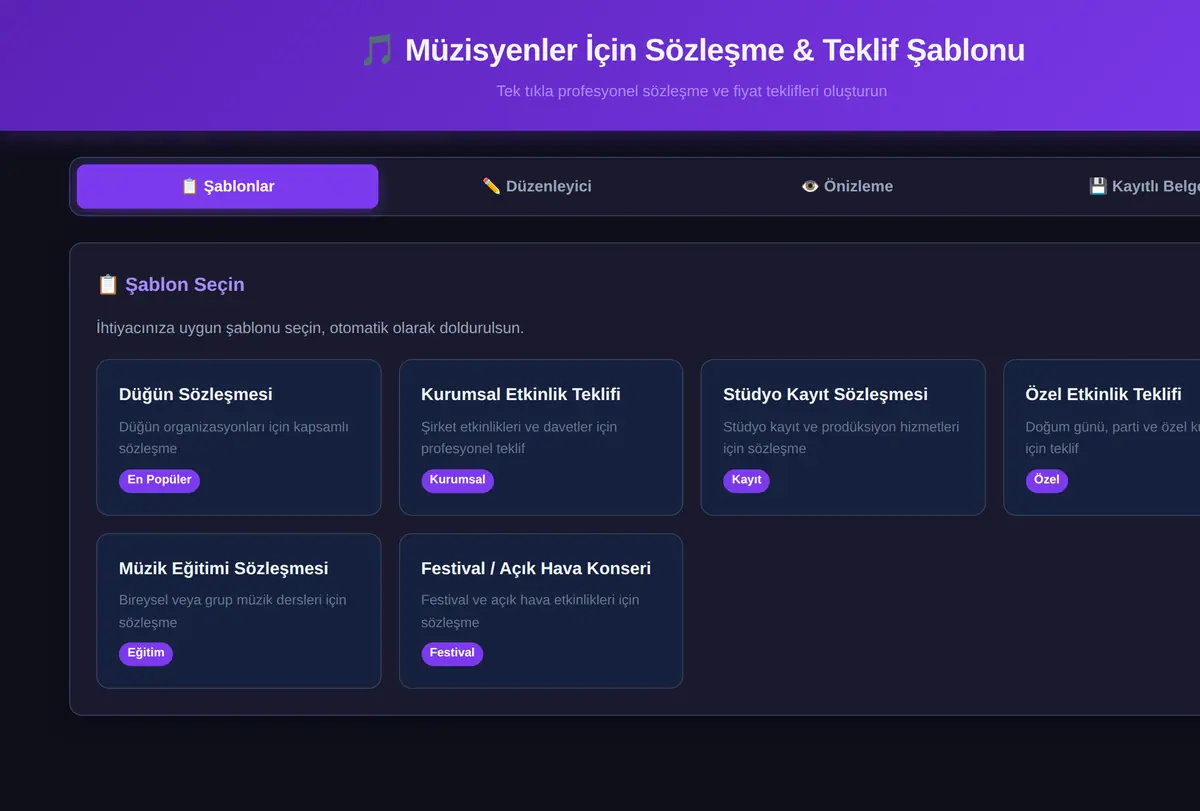The width and height of the screenshot is (1200, 811).
Task: Select the Düğün Sözleşmesi template card
Action: [239, 437]
